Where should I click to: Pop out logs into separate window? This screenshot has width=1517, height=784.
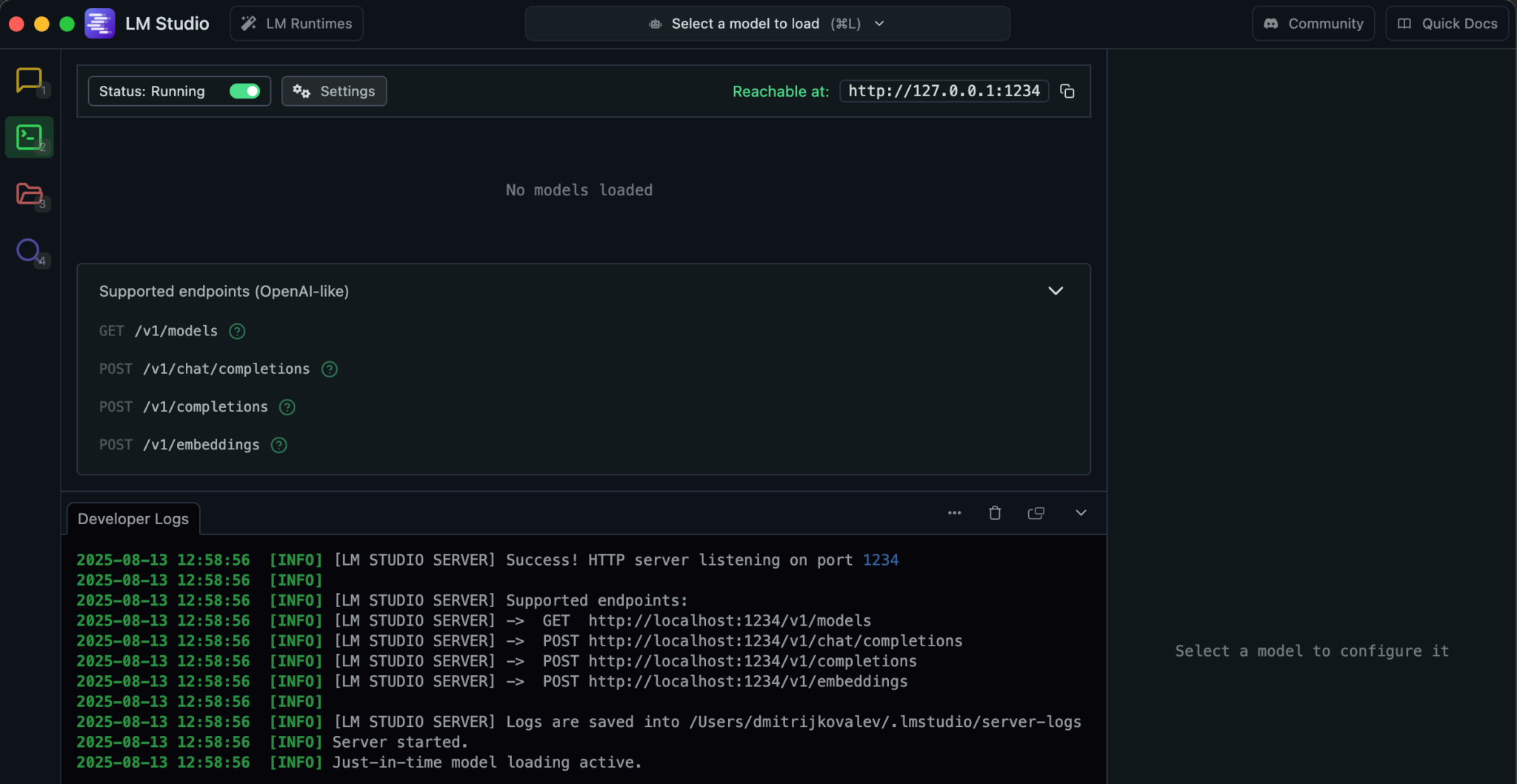click(1036, 513)
